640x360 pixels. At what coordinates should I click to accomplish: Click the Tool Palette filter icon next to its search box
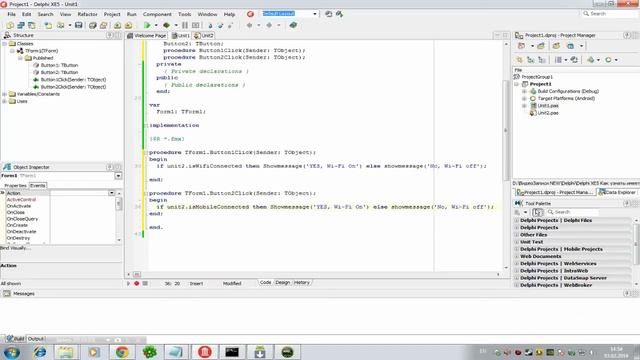click(x=538, y=212)
